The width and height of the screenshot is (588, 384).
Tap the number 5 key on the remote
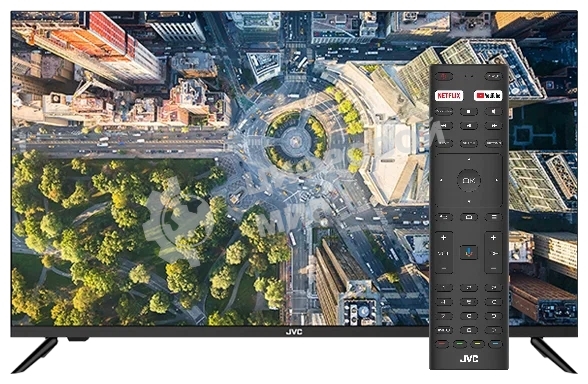point(469,302)
